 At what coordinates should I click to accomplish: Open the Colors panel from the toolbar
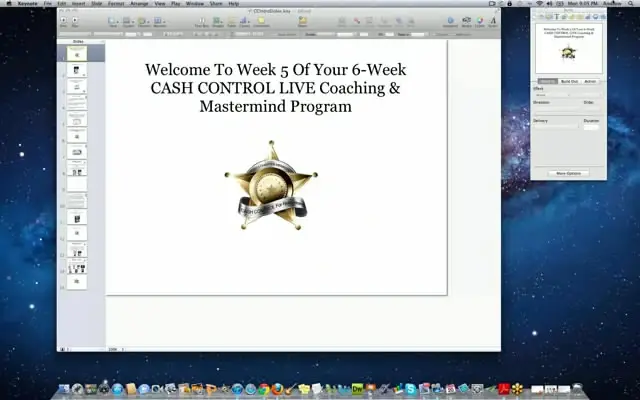pos(480,22)
